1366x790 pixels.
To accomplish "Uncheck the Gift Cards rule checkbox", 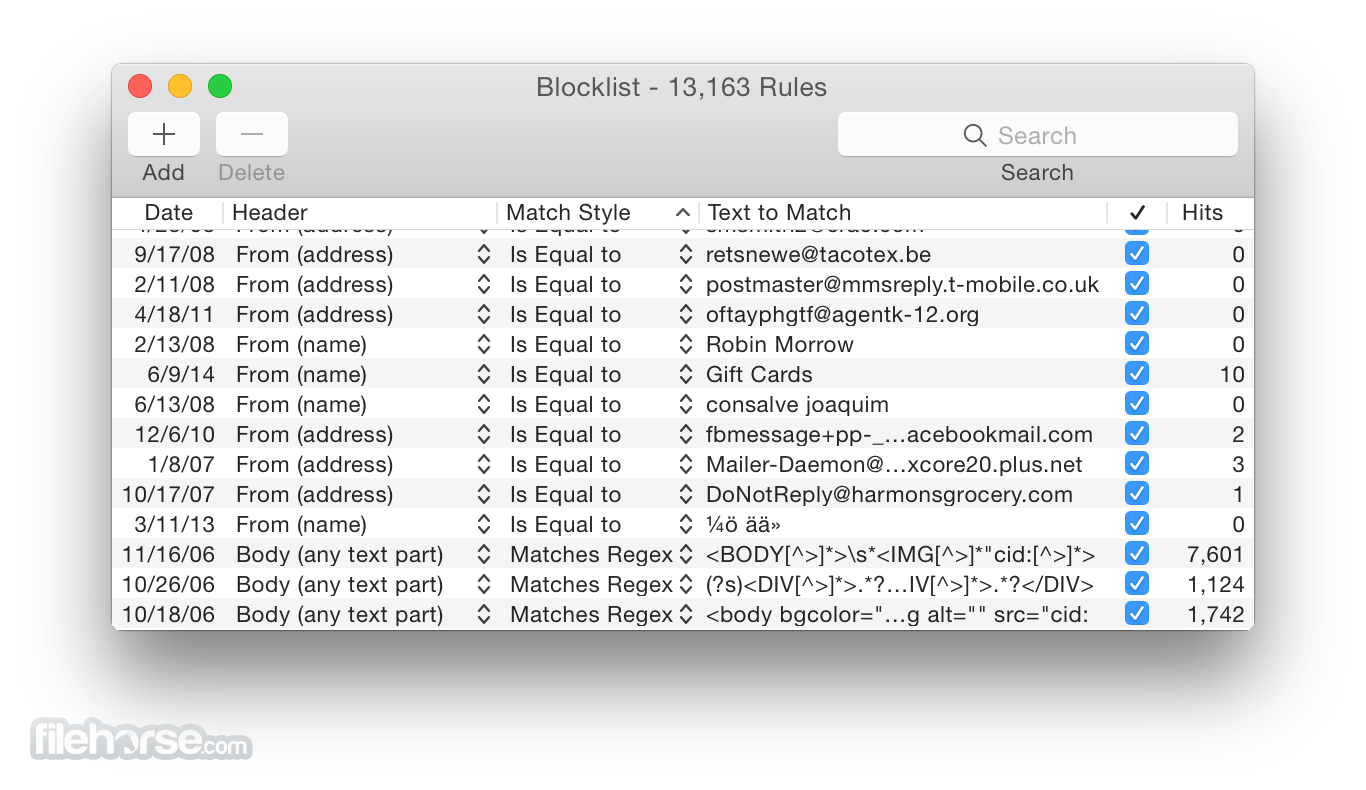I will tap(1137, 374).
